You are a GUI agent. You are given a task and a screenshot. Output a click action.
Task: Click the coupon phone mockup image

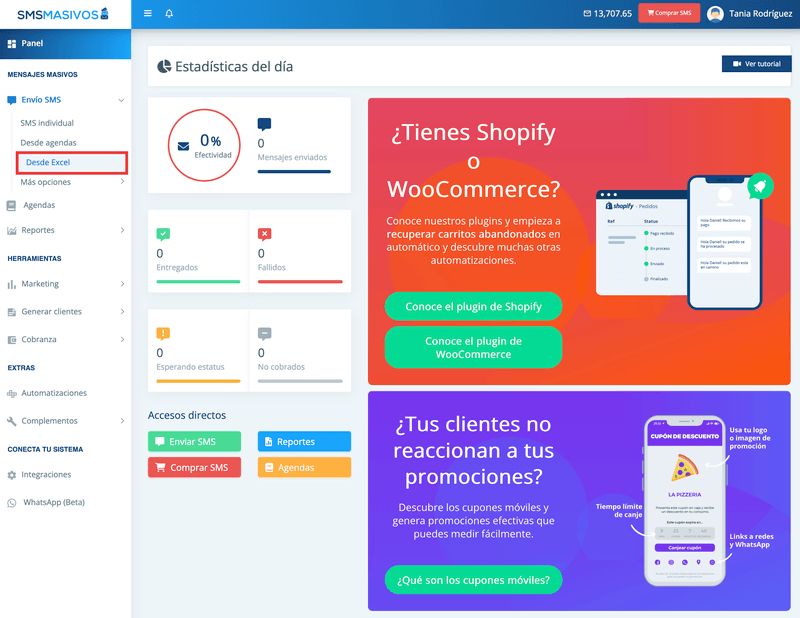[x=685, y=501]
